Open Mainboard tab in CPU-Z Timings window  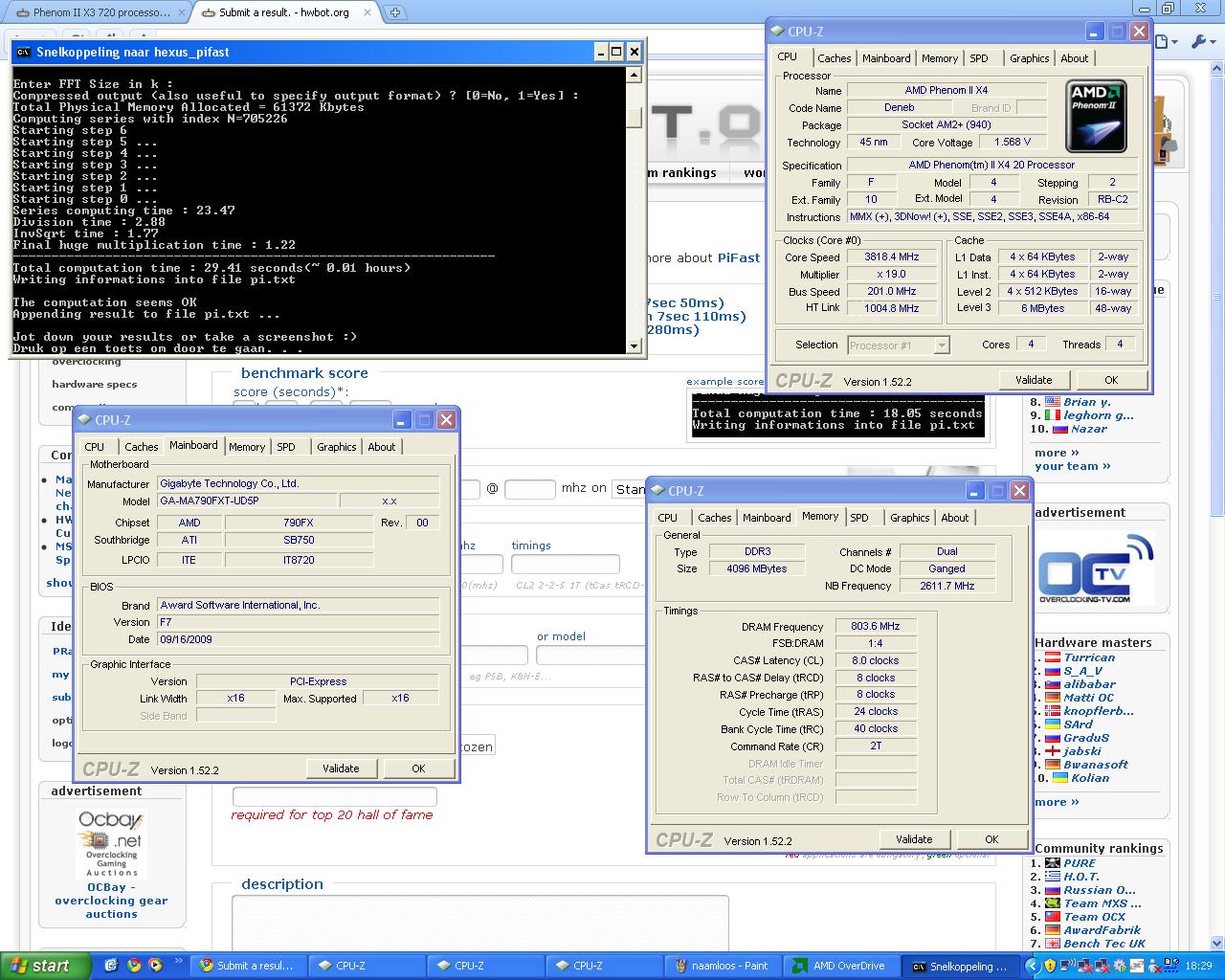[768, 518]
